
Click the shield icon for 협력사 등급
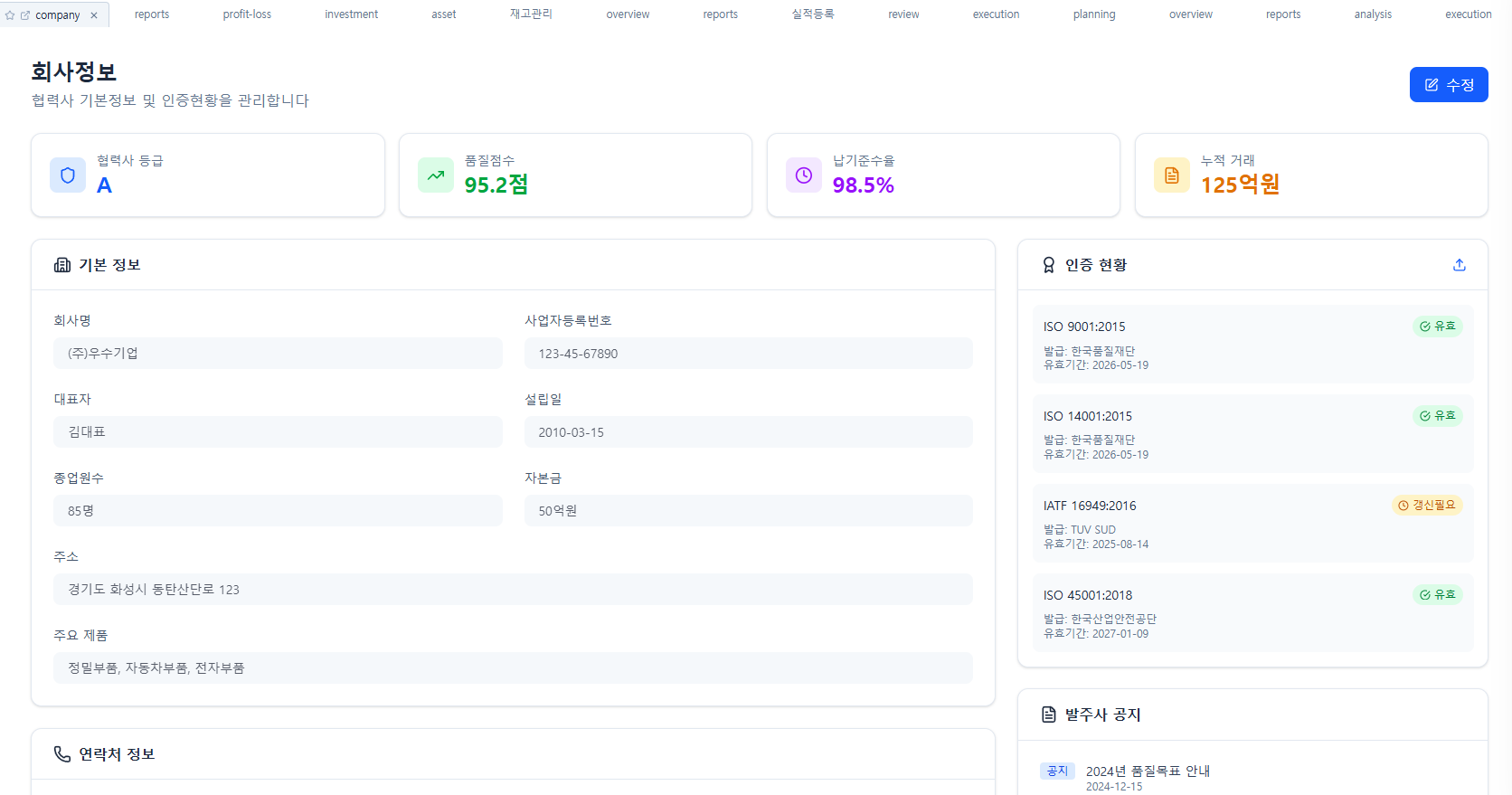(x=68, y=175)
